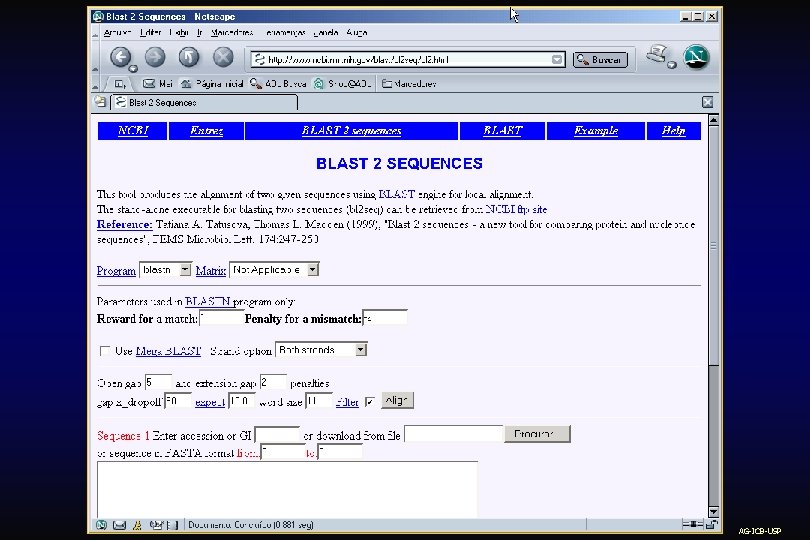Click the page scrollbar up arrow
The height and width of the screenshot is (540, 810).
[x=713, y=120]
